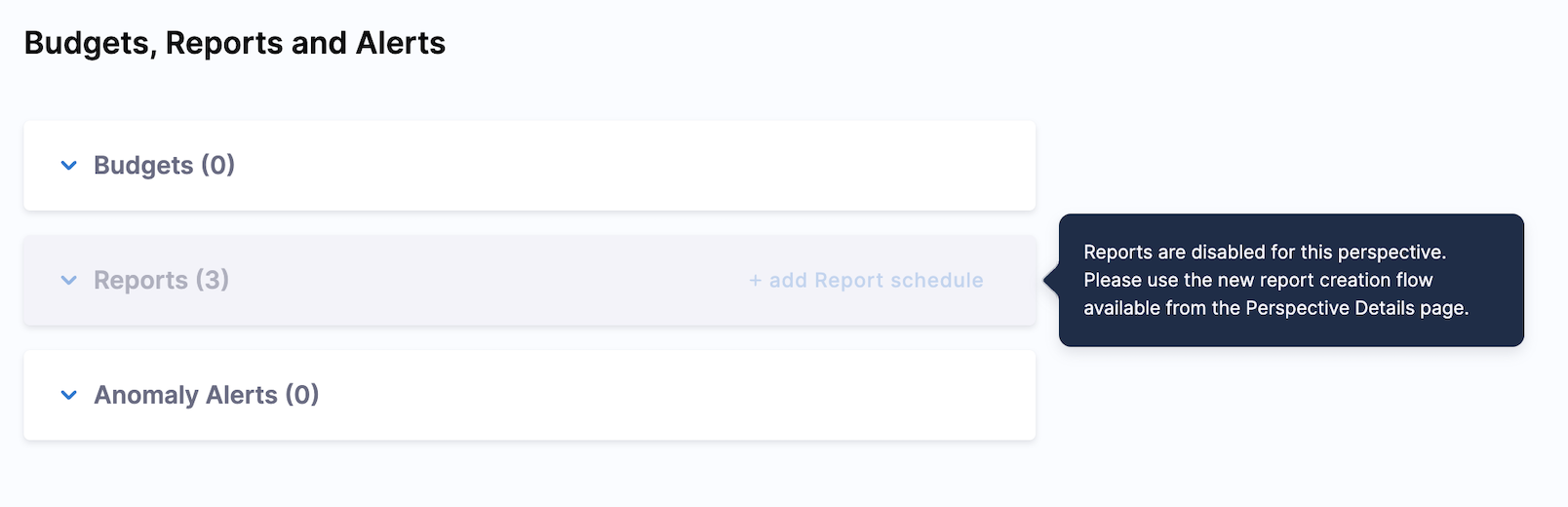Toggle the Reports section chevron arrow
The height and width of the screenshot is (507, 1568).
[68, 281]
